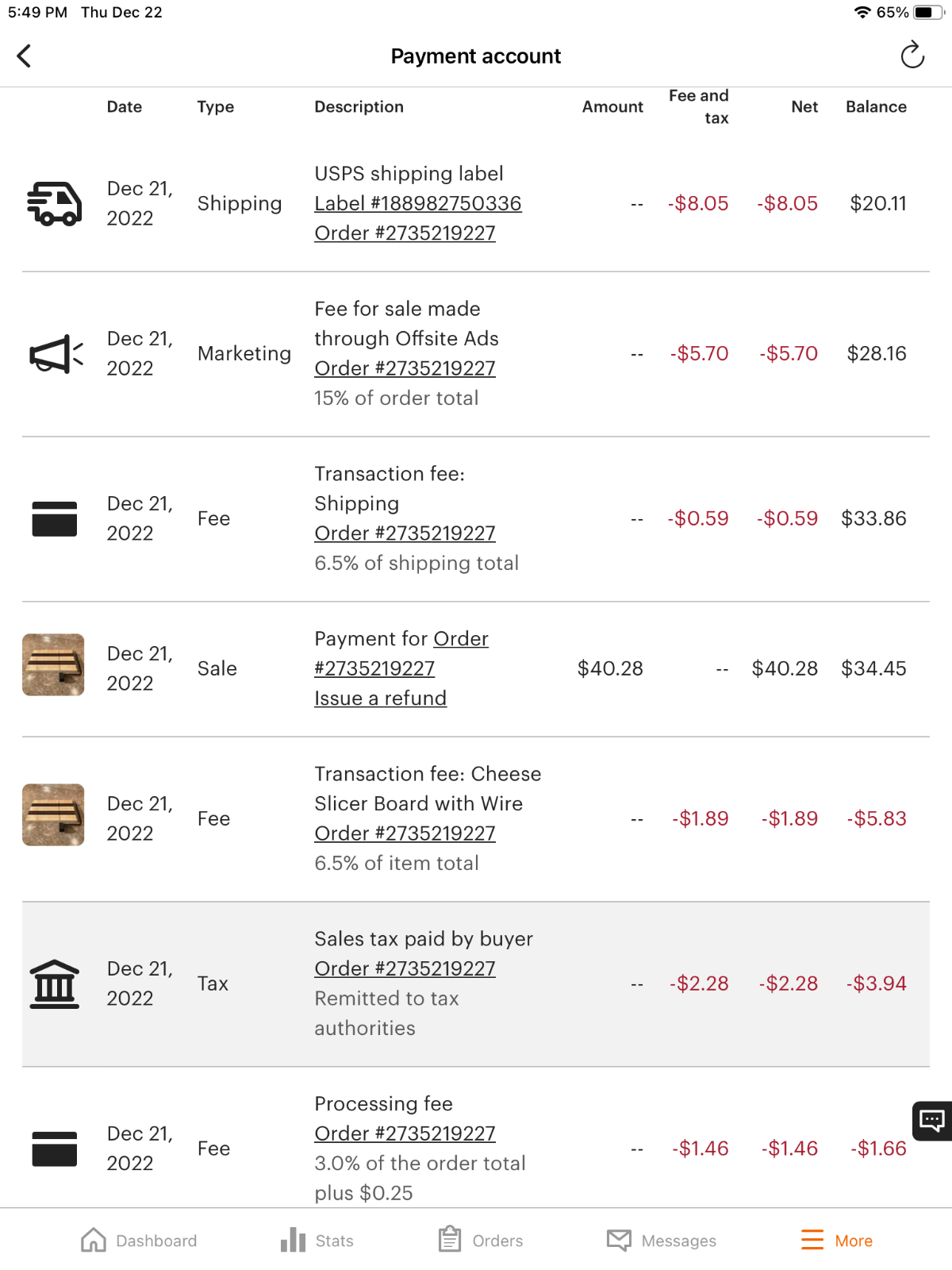This screenshot has height=1270, width=952.
Task: Tap Issue a refund link
Action: [x=380, y=698]
